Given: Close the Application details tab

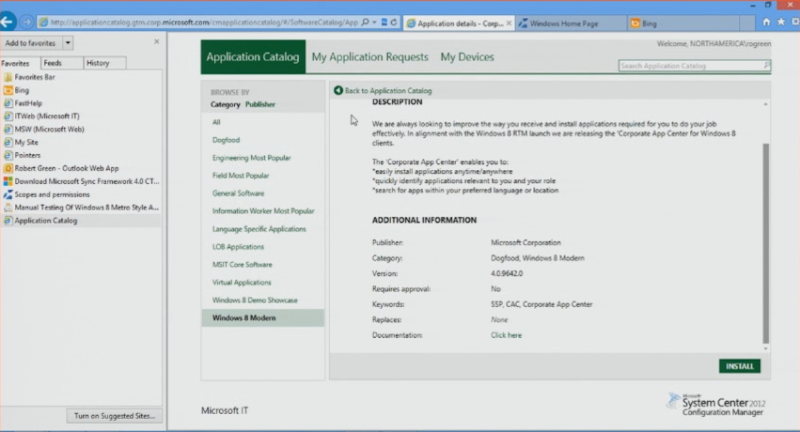Looking at the screenshot, I should coord(509,23).
